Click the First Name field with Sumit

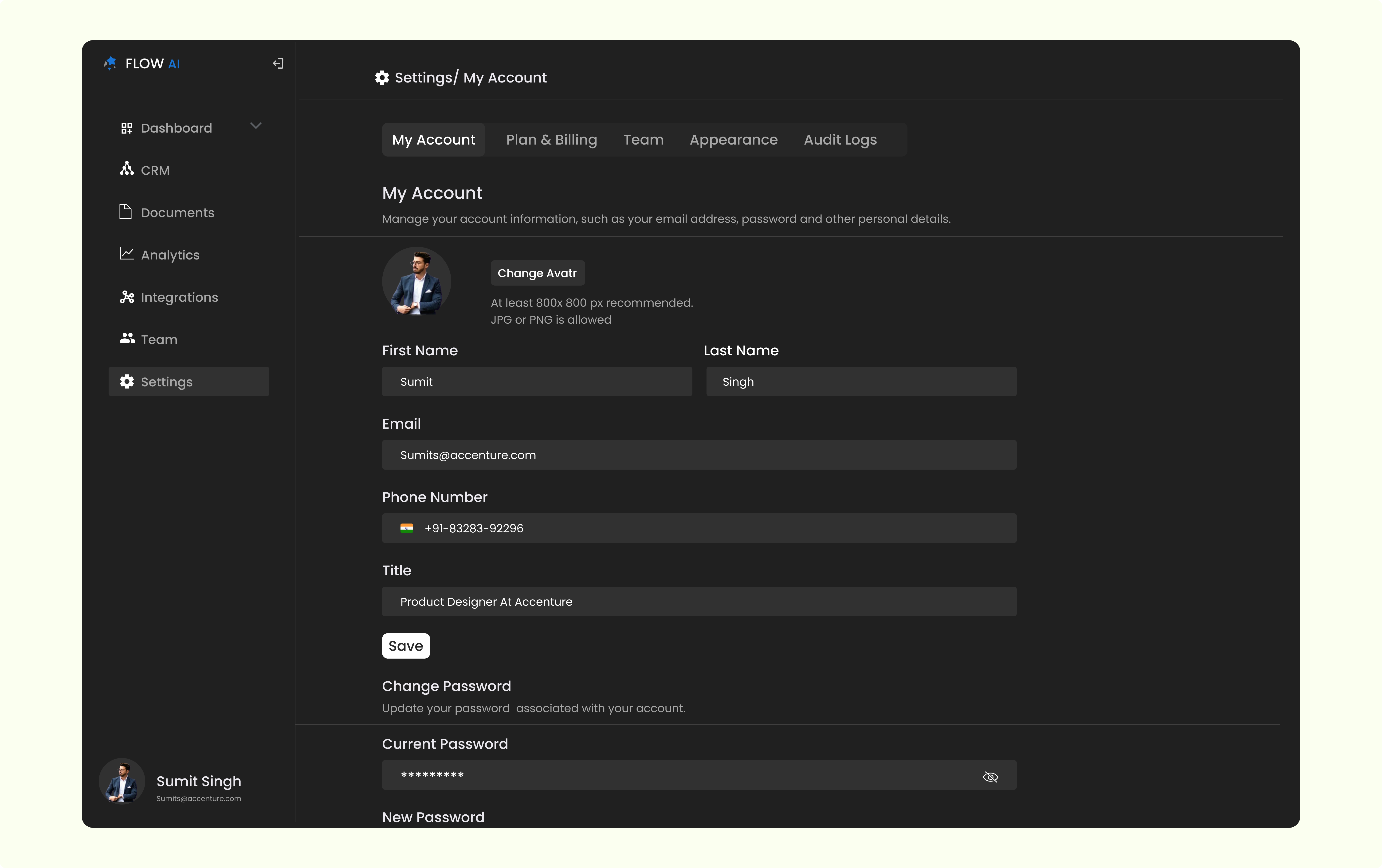coord(537,382)
